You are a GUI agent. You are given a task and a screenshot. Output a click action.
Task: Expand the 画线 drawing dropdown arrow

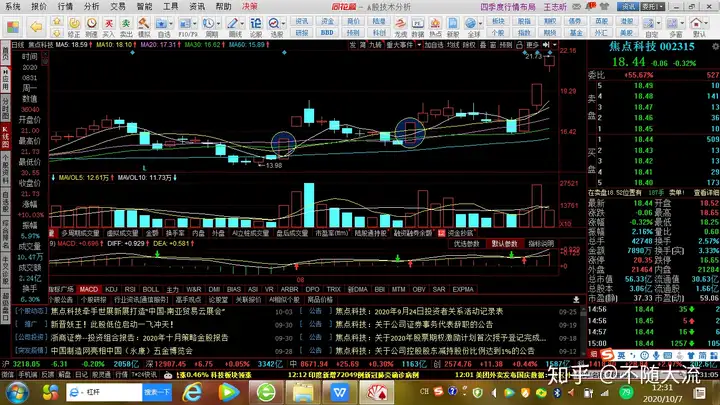tap(242, 23)
